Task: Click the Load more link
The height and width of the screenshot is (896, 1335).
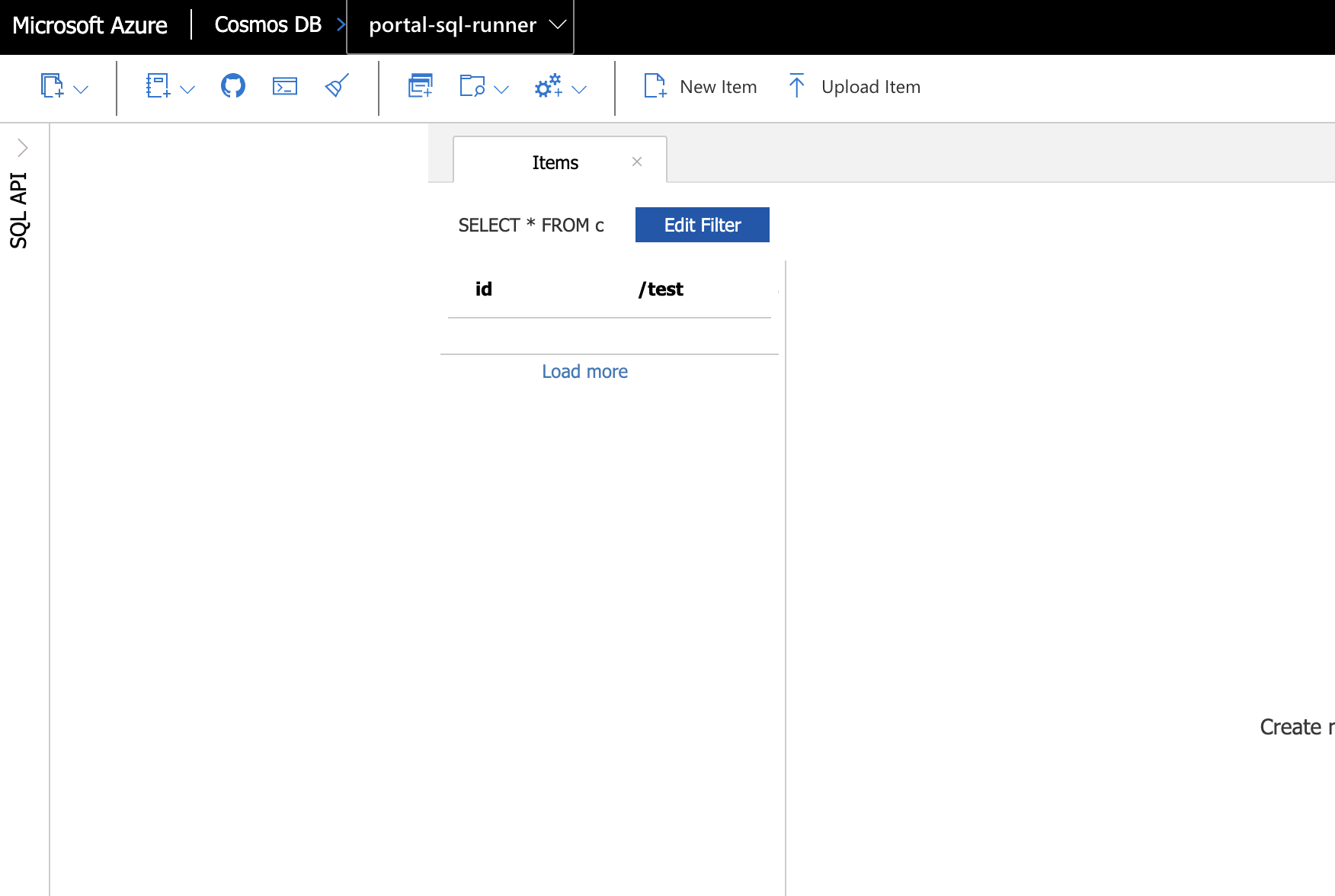Action: point(585,372)
